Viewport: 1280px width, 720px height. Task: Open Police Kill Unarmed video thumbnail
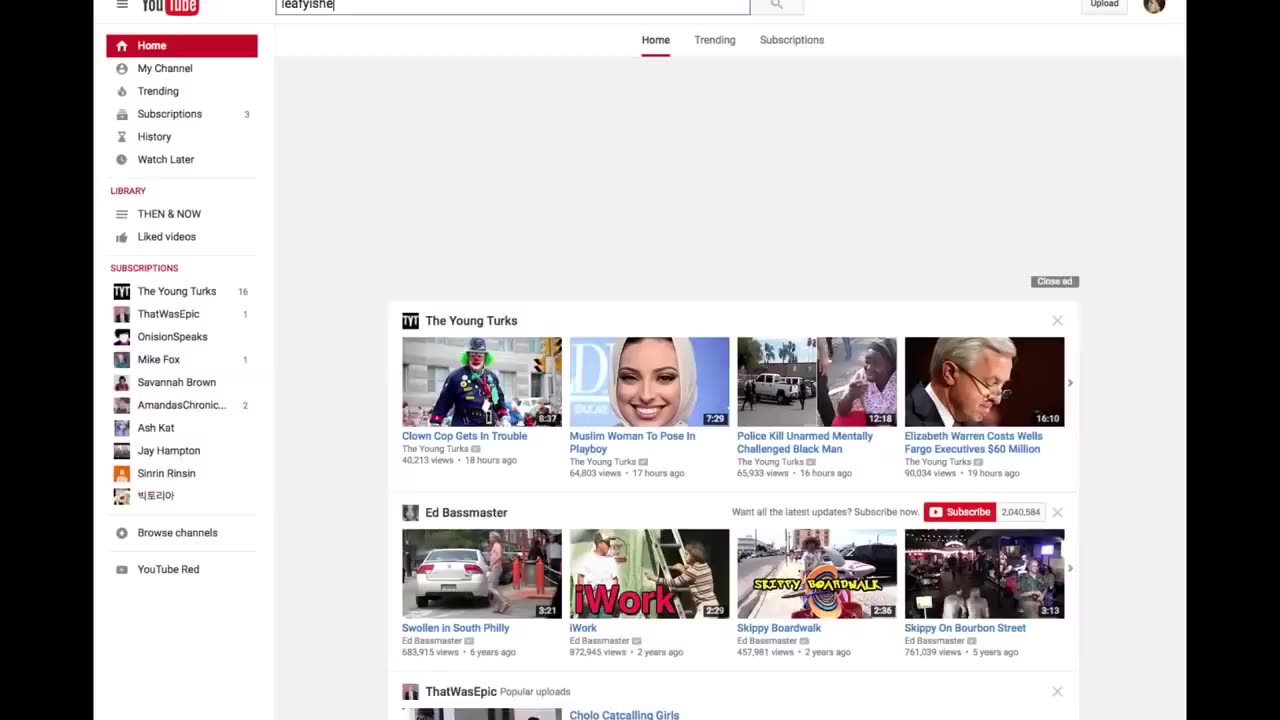click(x=817, y=382)
